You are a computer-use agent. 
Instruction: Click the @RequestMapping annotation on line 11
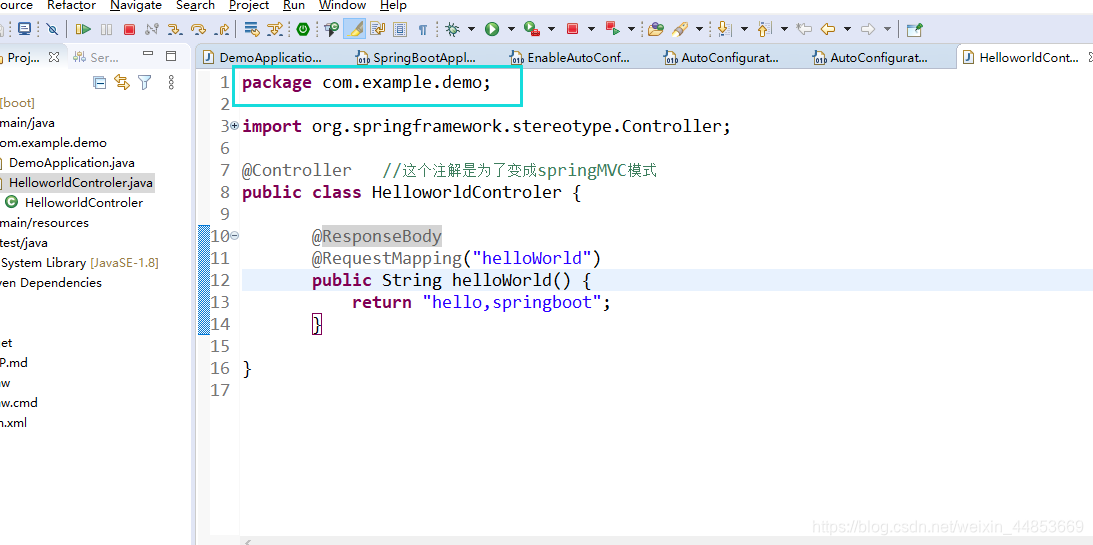387,259
